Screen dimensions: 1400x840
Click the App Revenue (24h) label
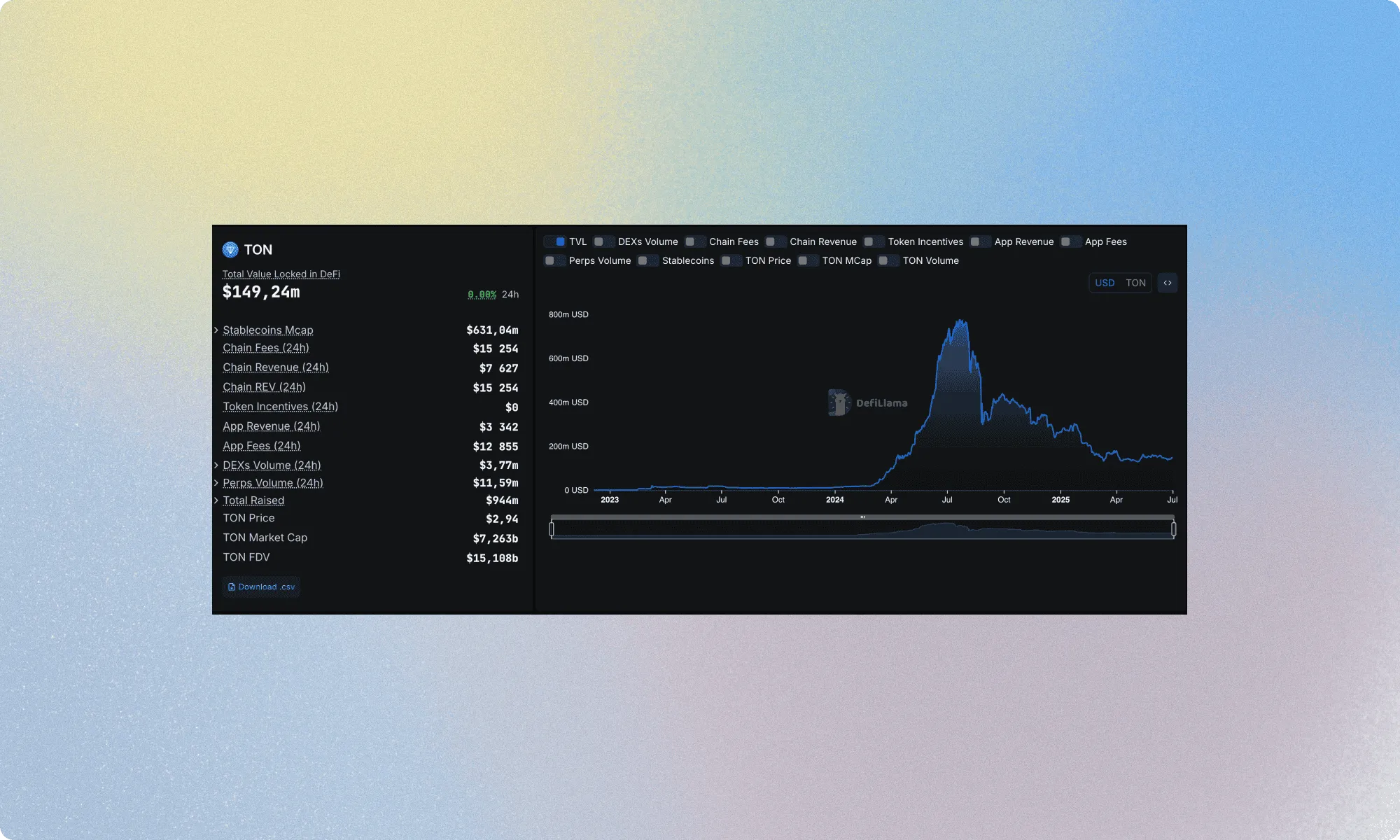[272, 426]
